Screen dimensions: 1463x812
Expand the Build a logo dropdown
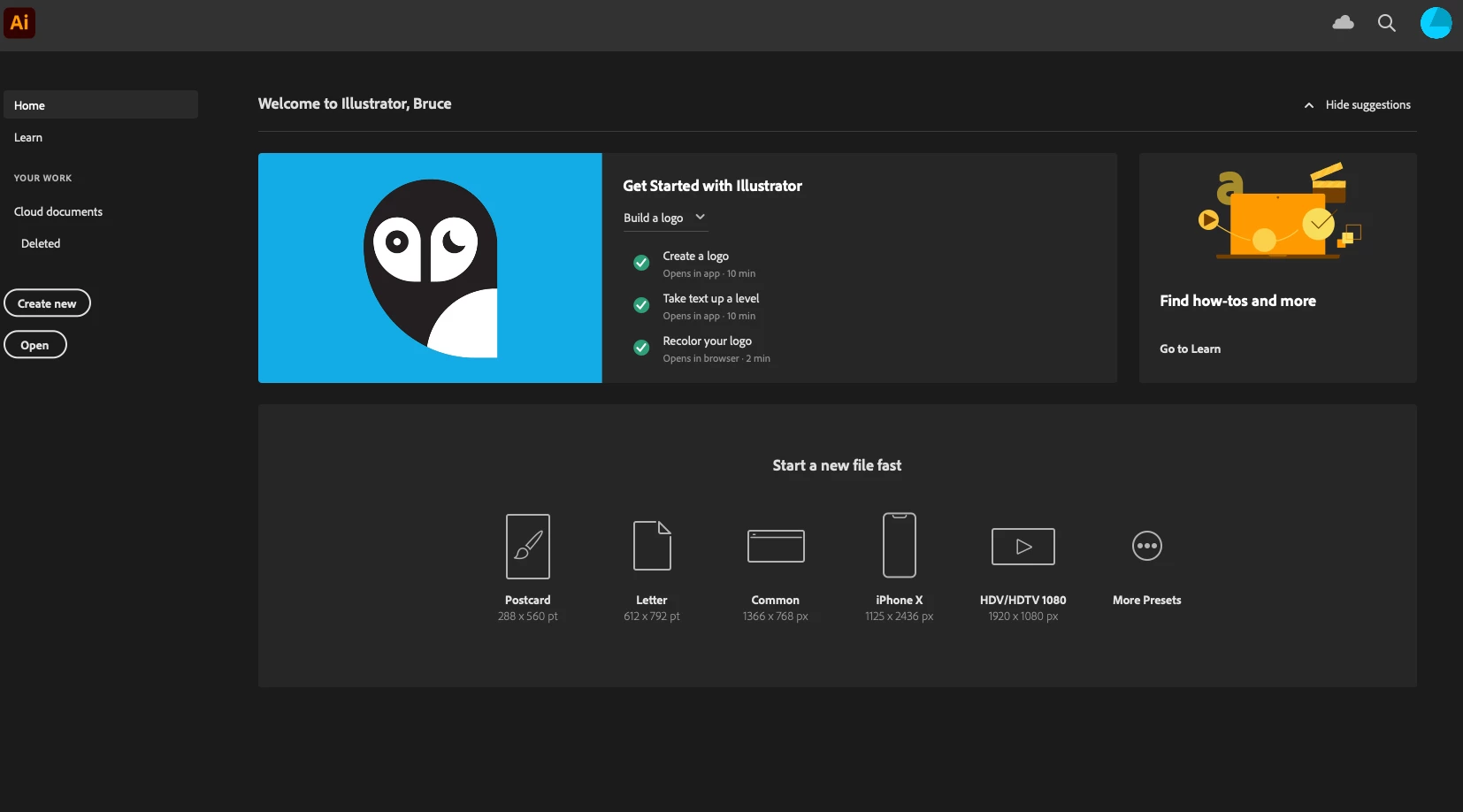point(665,218)
